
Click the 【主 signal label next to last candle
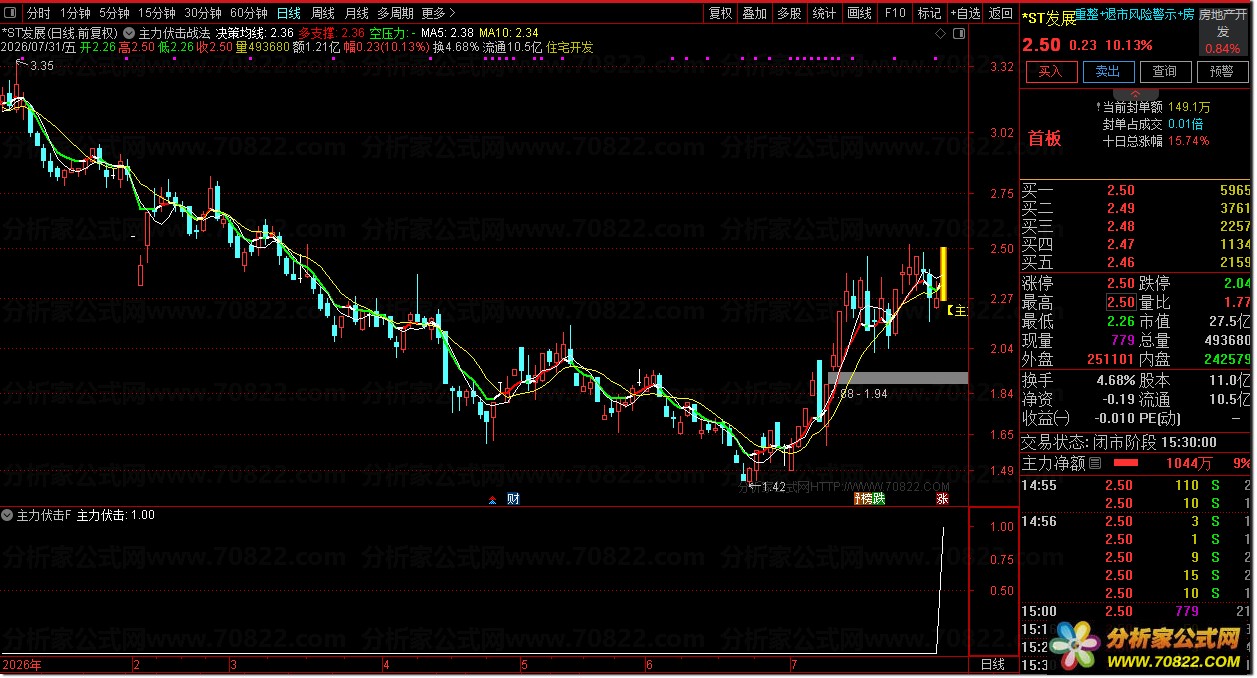pyautogui.click(x=957, y=311)
